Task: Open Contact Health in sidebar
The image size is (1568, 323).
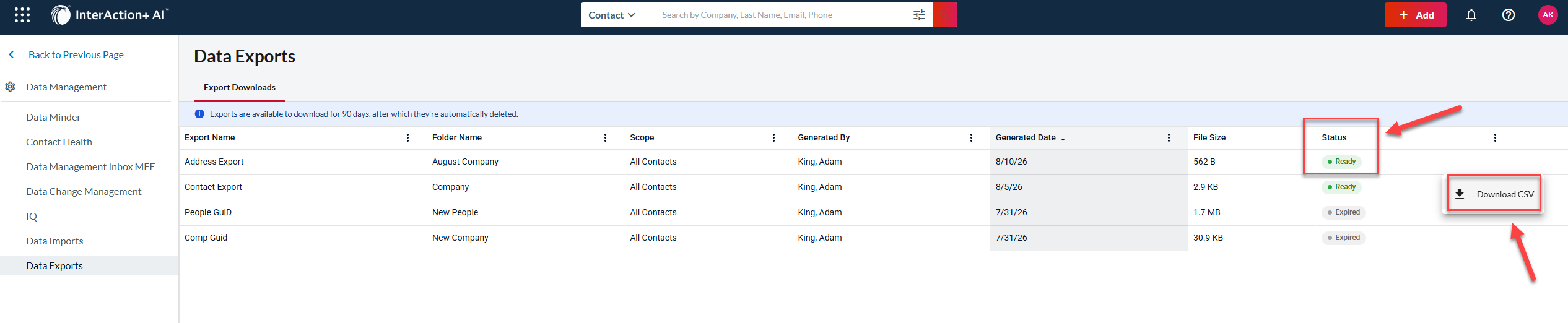Action: 59,142
